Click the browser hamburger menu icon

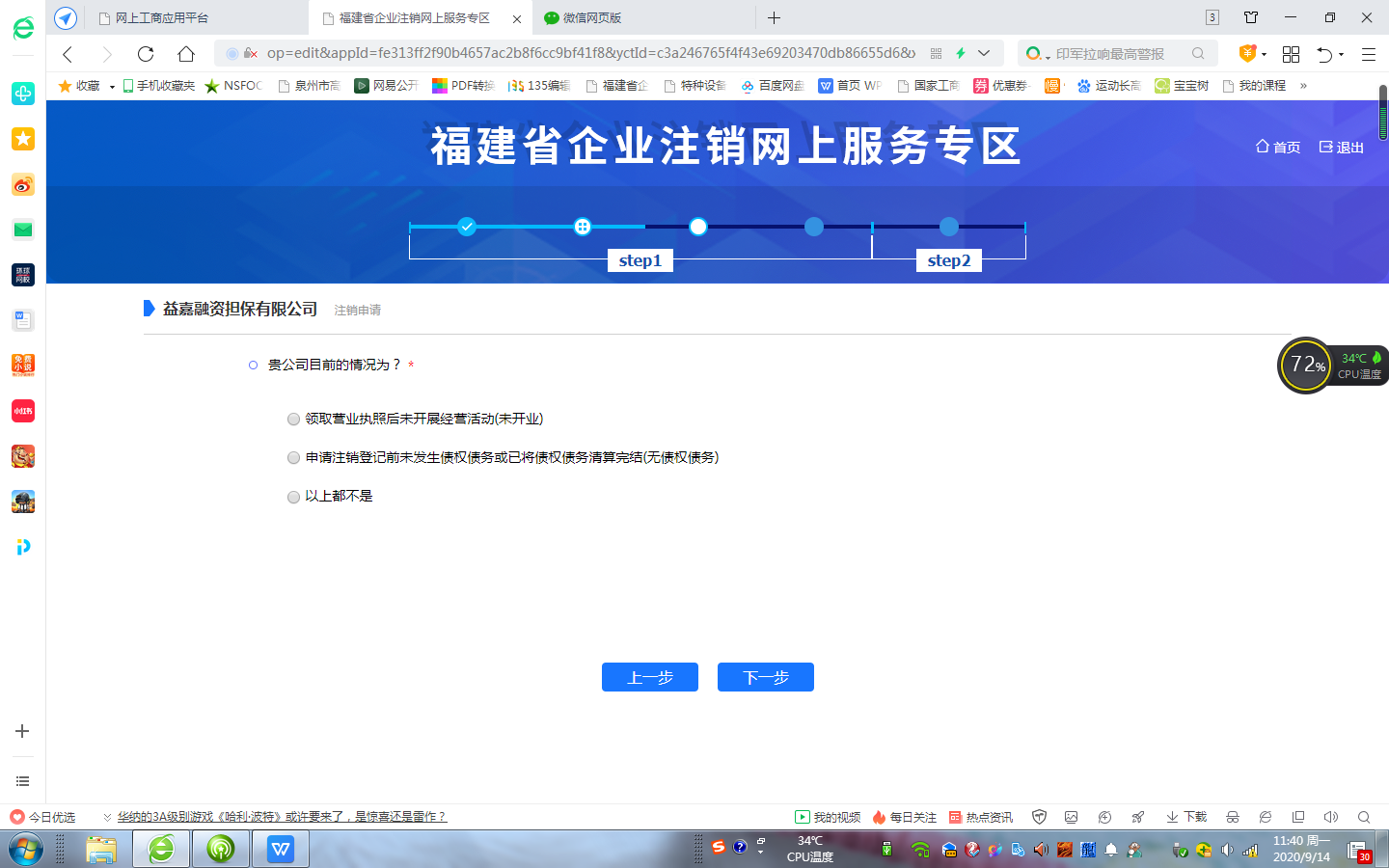click(x=1368, y=54)
